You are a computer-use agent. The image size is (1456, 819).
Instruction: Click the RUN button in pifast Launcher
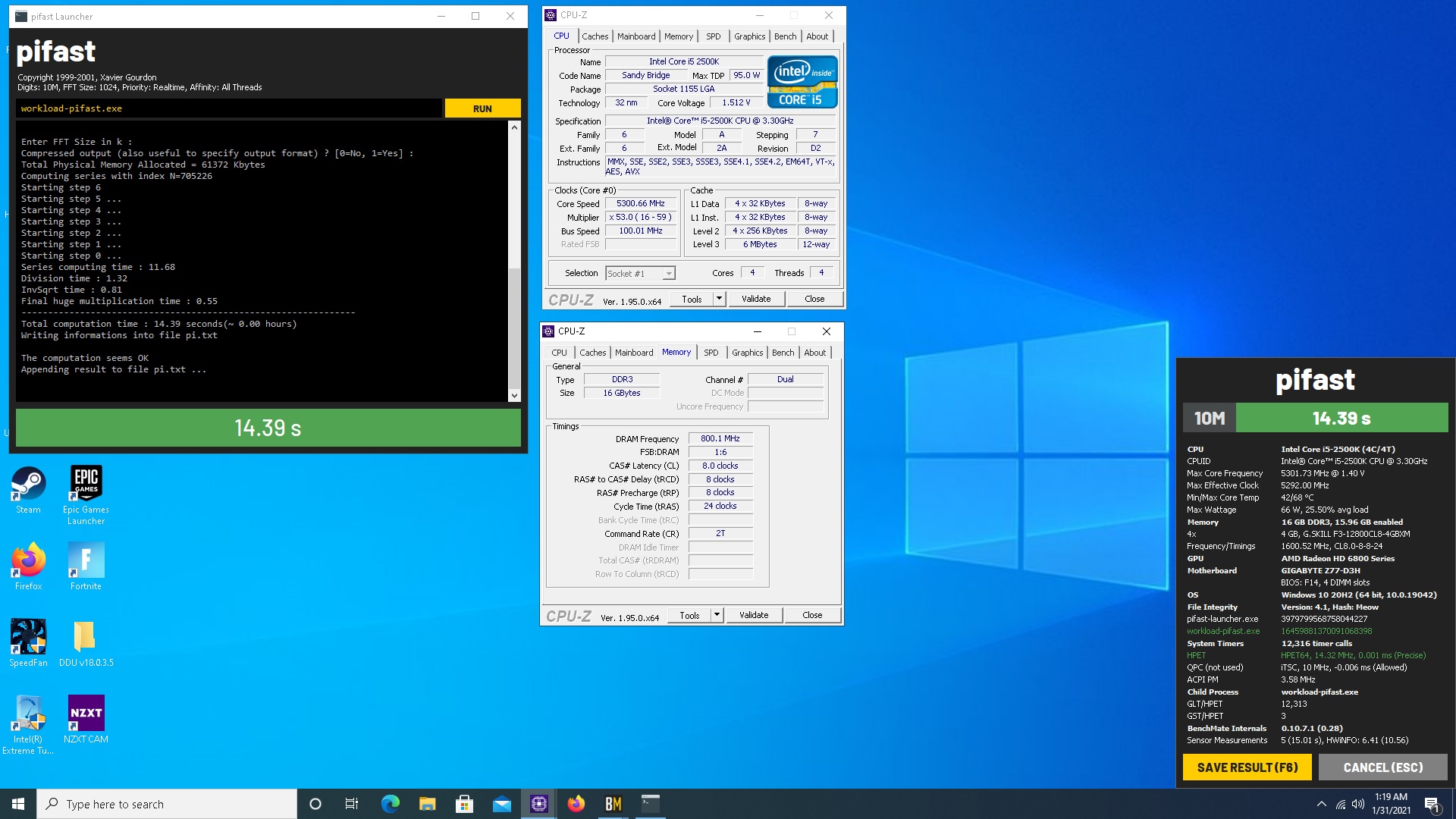482,108
